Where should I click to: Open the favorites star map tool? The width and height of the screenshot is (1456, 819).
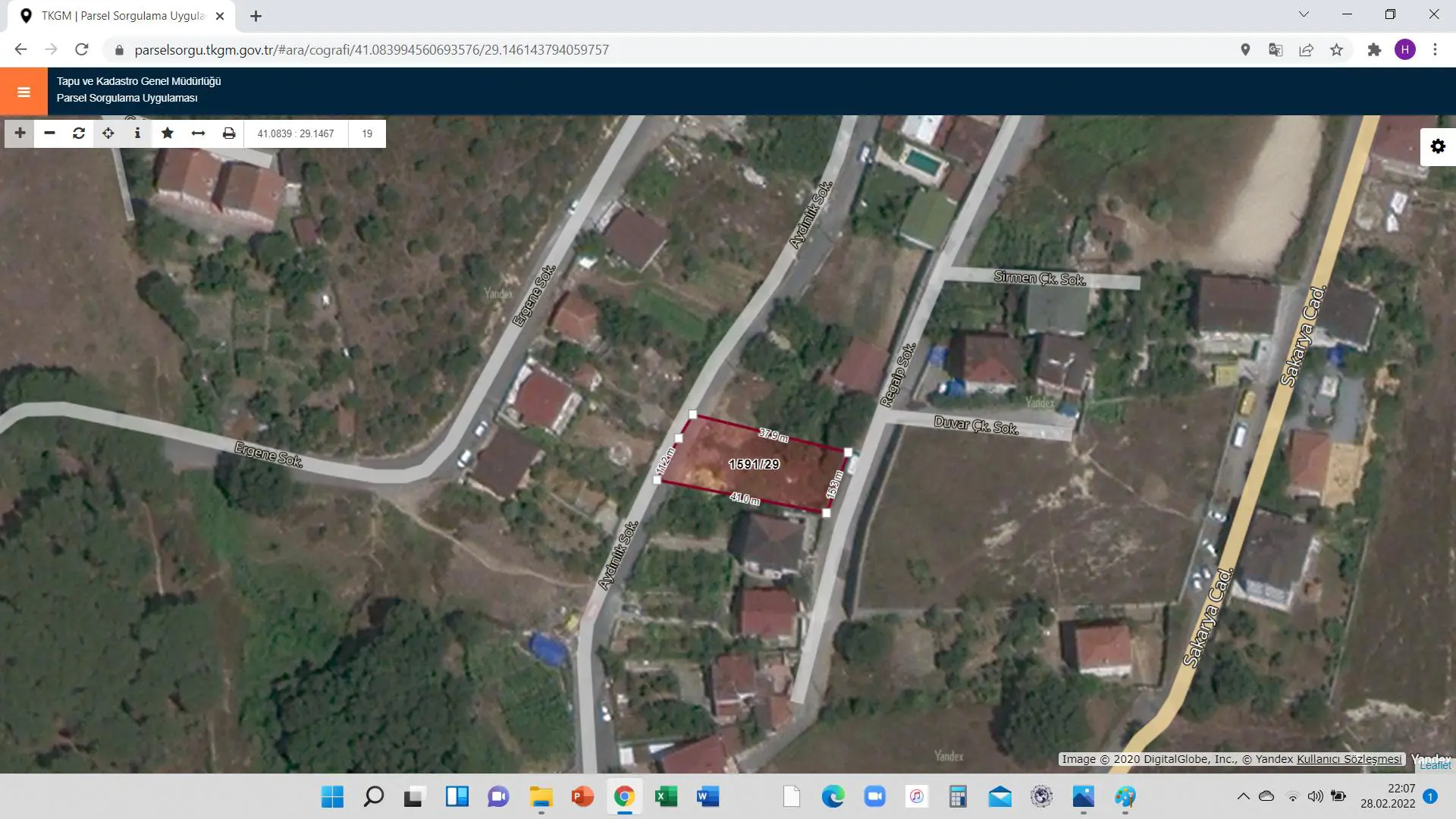(x=168, y=133)
